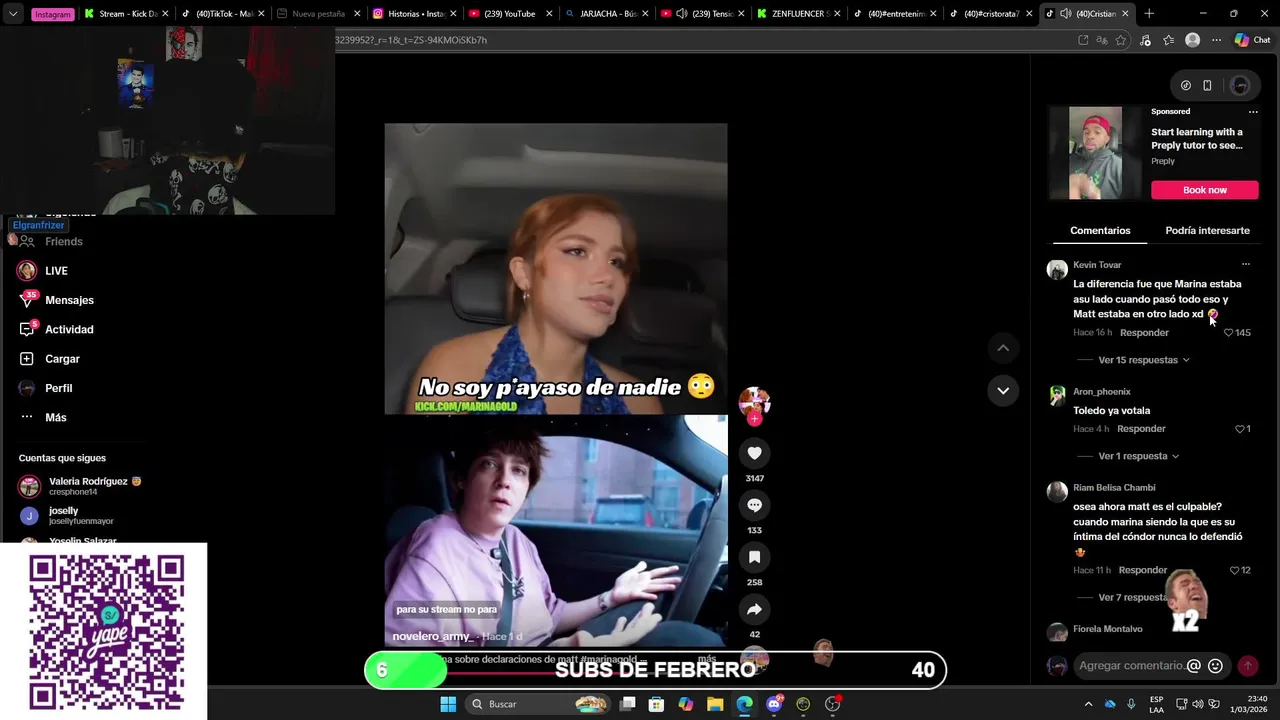This screenshot has width=1280, height=720.
Task: Post comment with the red arrow button
Action: click(x=1248, y=666)
